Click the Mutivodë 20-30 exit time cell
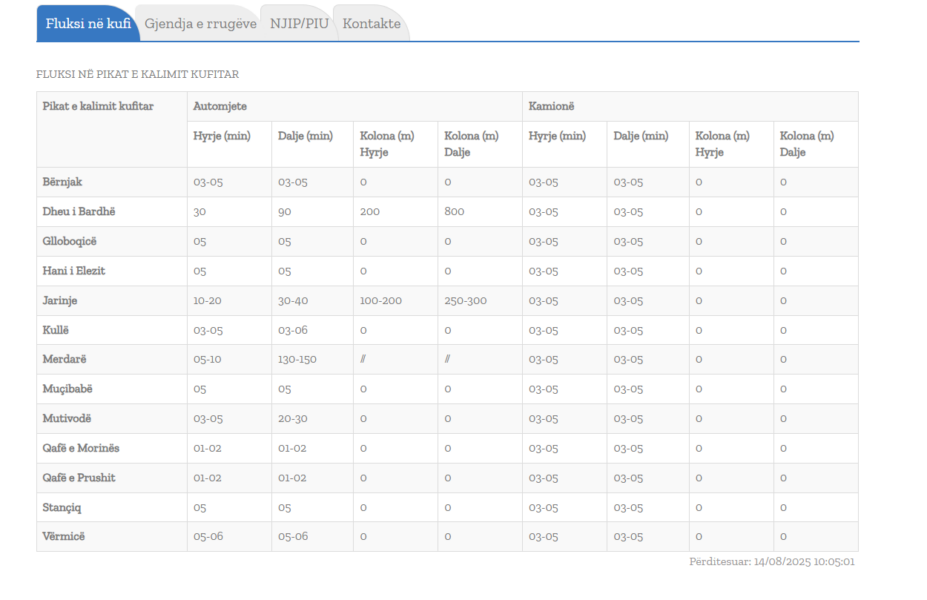Image resolution: width=927 pixels, height=600 pixels. 292,418
